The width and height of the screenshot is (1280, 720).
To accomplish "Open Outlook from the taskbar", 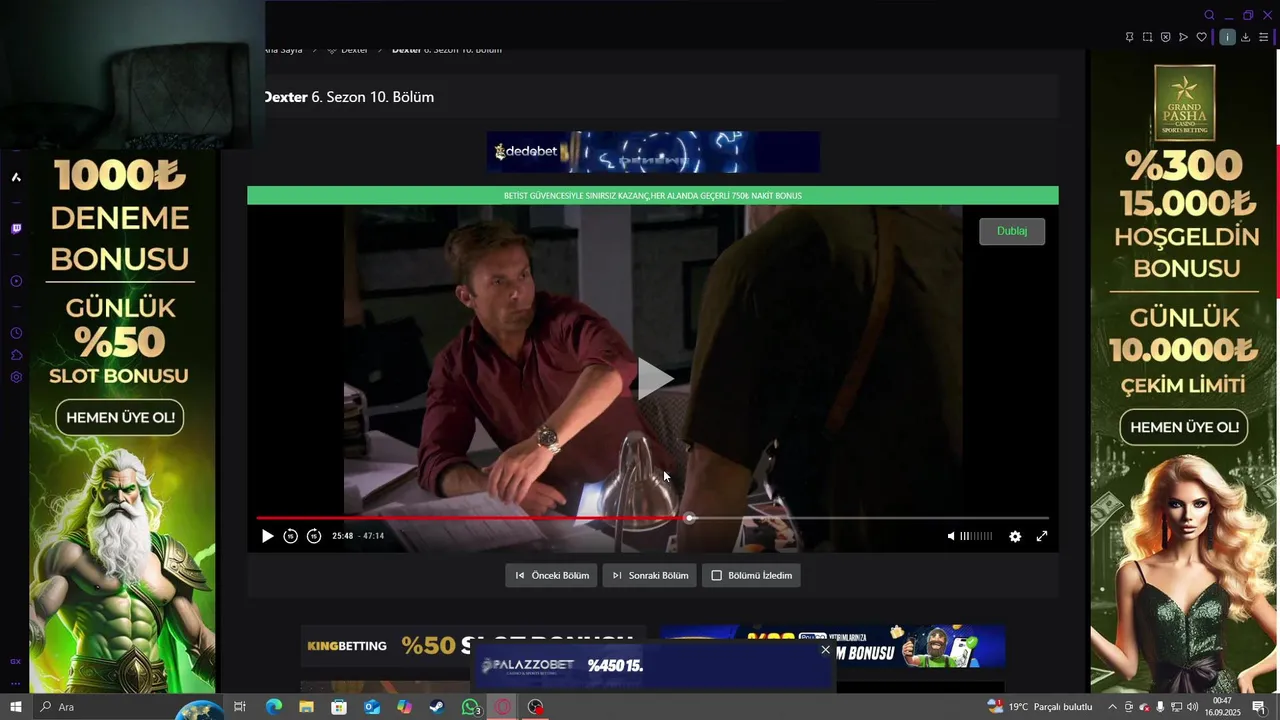I will (x=372, y=707).
